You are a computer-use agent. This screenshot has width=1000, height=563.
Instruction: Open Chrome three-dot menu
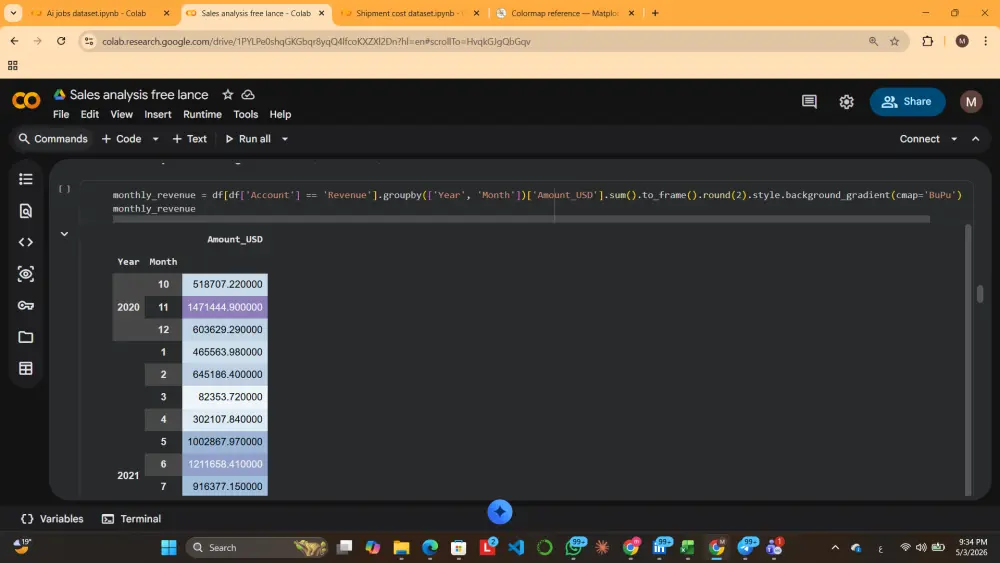(986, 41)
